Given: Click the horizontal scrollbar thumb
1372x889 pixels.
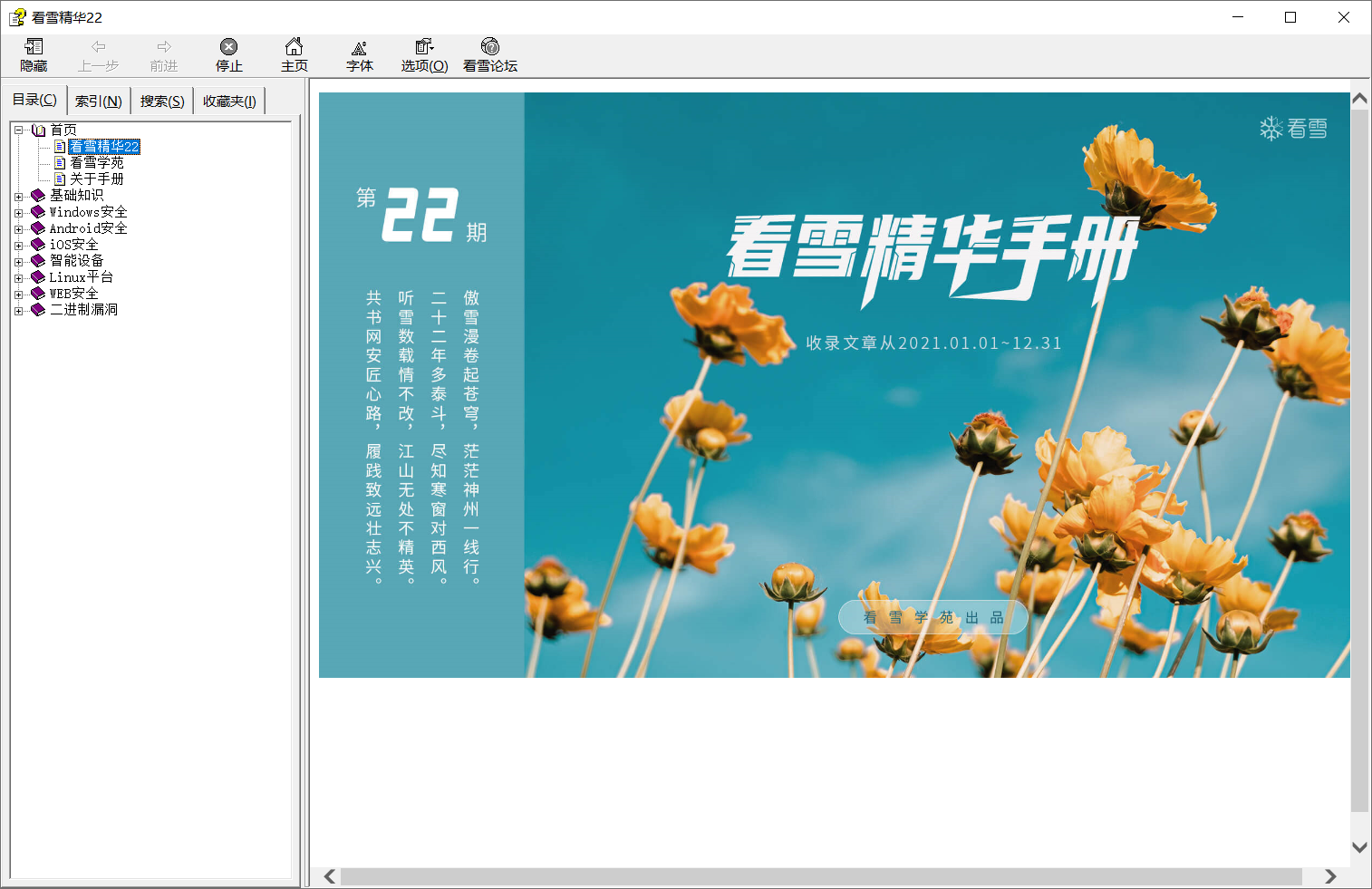Looking at the screenshot, I should pyautogui.click(x=821, y=876).
